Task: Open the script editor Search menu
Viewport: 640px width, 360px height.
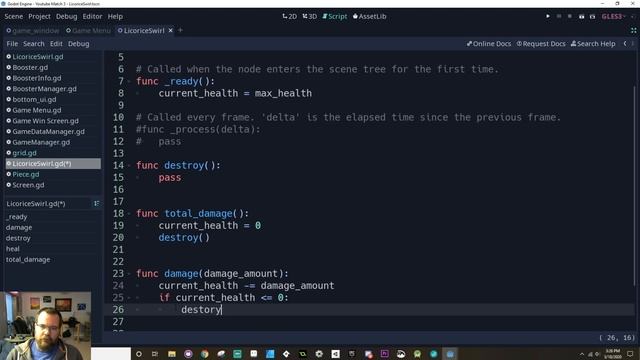Action: point(33,44)
